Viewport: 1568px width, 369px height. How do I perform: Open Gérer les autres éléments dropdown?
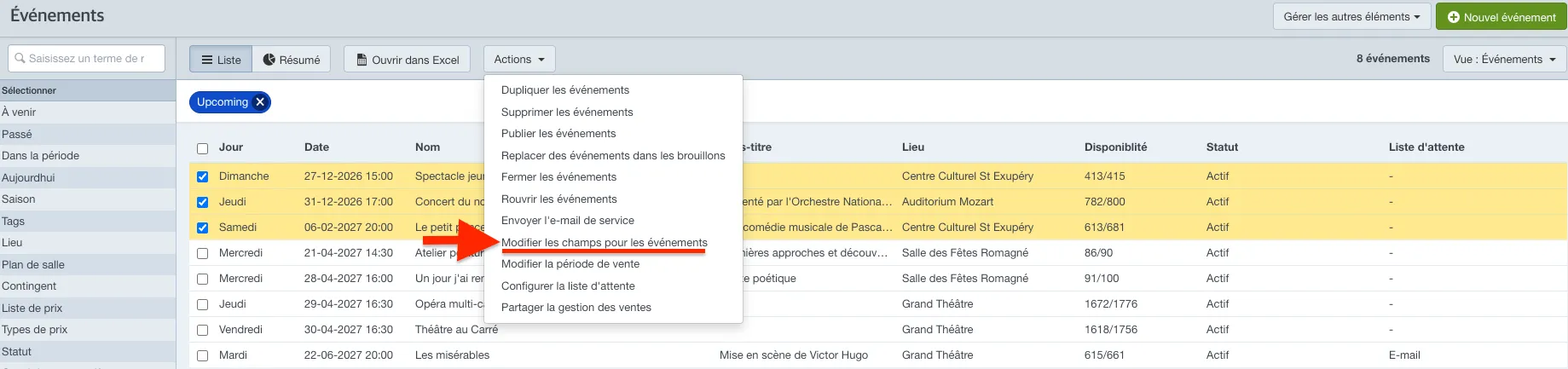pos(1351,16)
